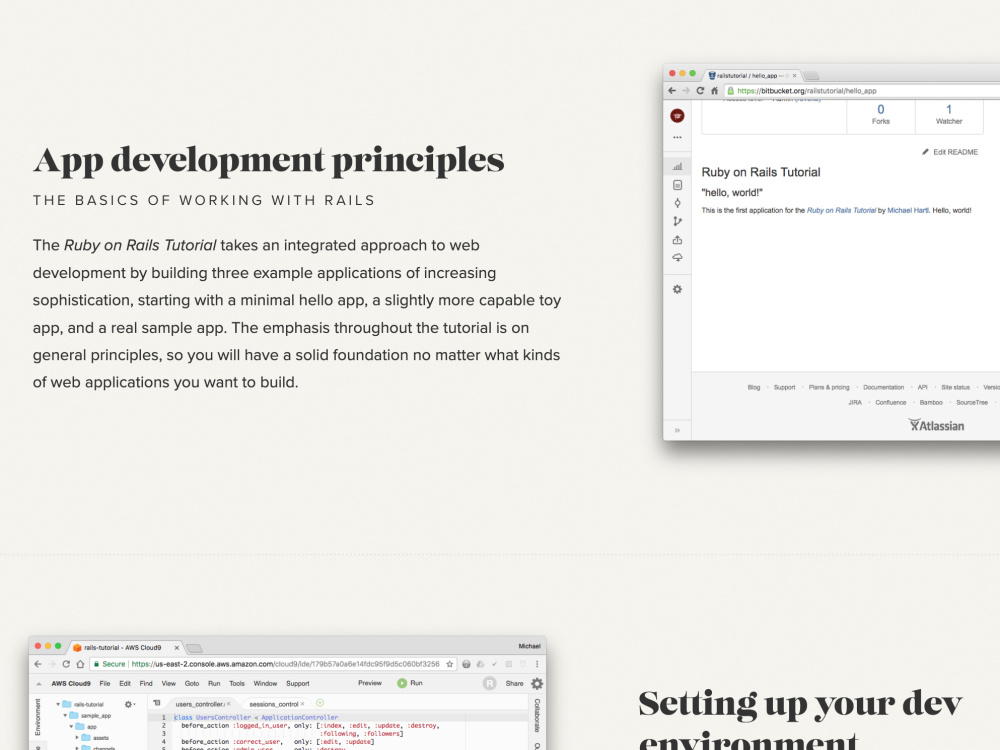Bookmark the Cloud9 page with the star icon

point(450,664)
